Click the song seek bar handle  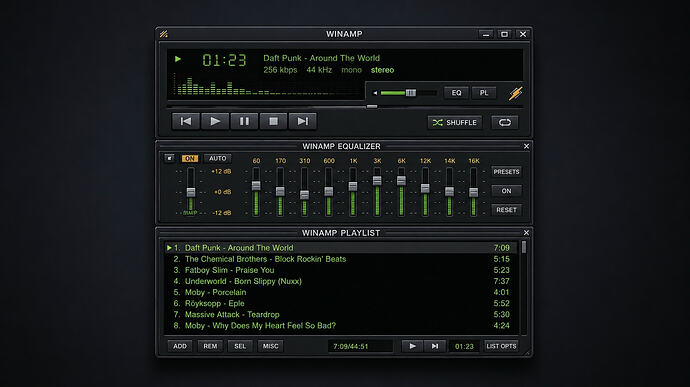[372, 107]
